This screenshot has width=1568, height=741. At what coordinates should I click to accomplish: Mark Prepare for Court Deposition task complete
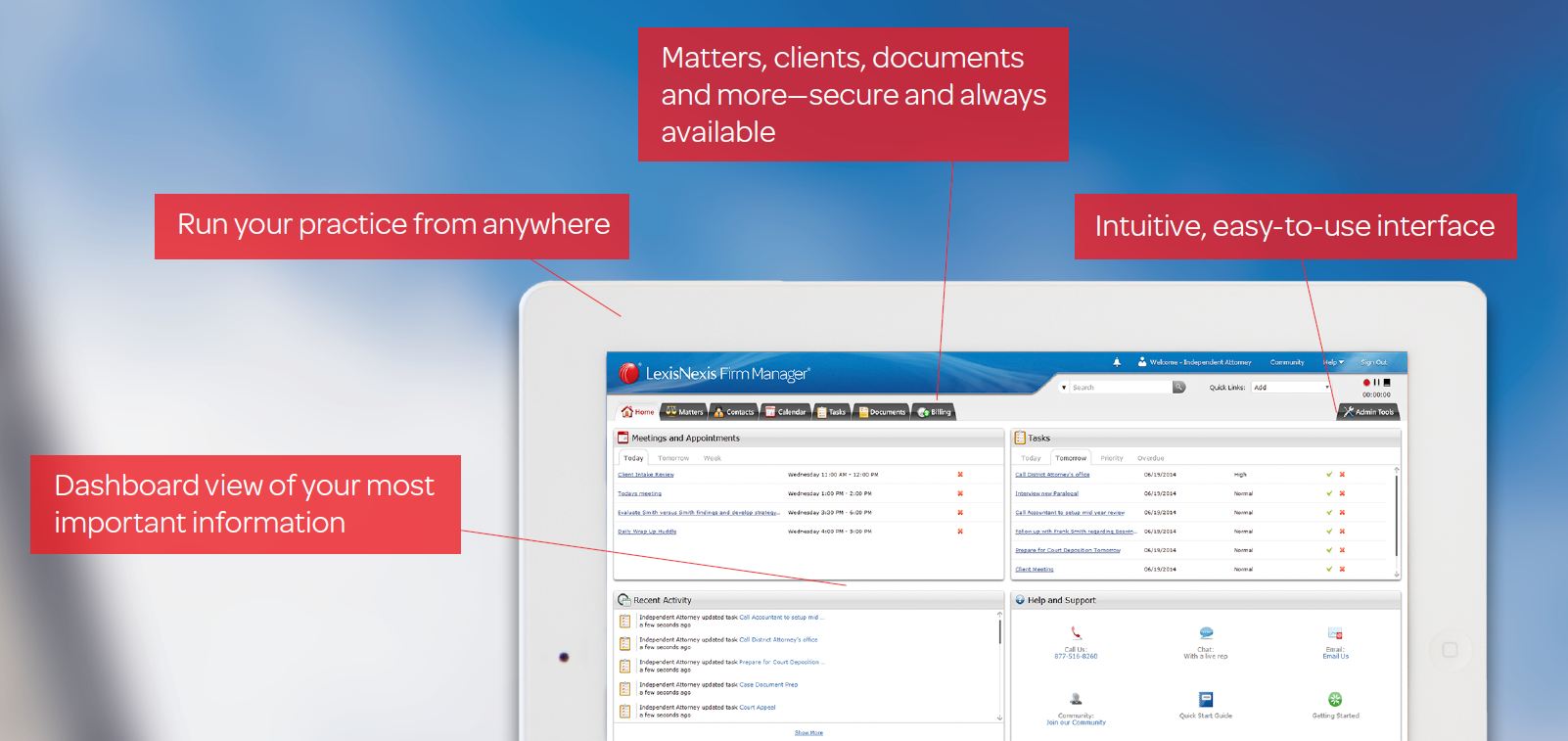pyautogui.click(x=1329, y=550)
